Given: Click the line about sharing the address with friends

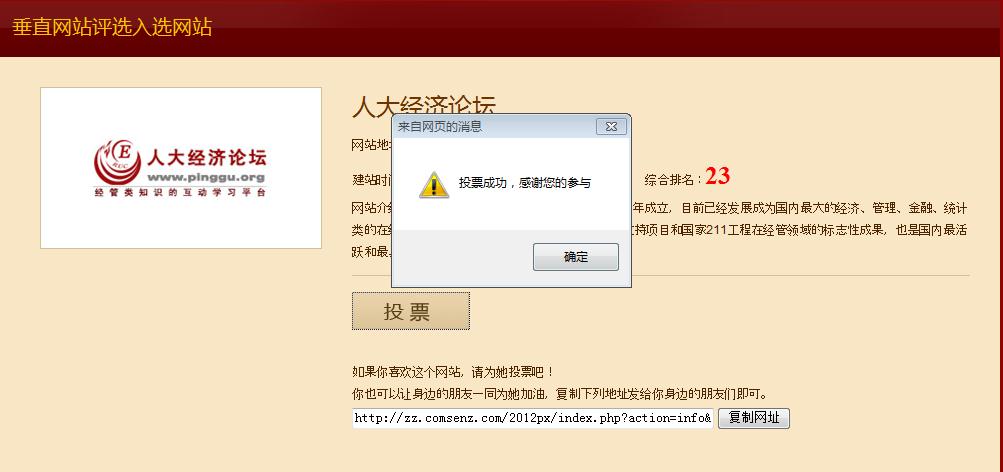Looking at the screenshot, I should (x=560, y=393).
